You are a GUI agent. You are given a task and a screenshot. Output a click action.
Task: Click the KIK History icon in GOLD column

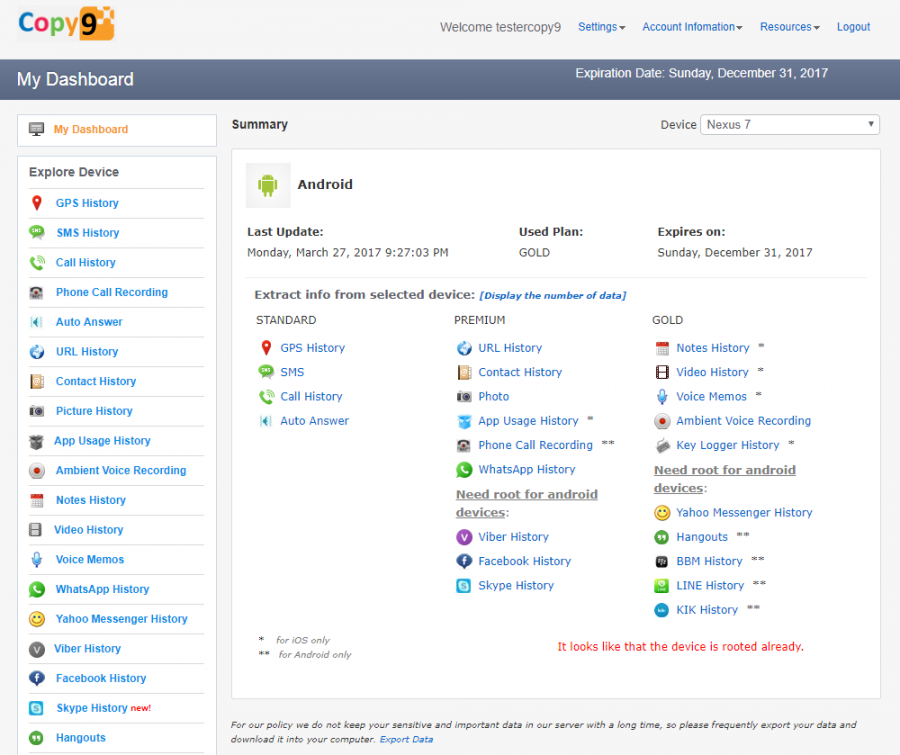pyautogui.click(x=662, y=610)
